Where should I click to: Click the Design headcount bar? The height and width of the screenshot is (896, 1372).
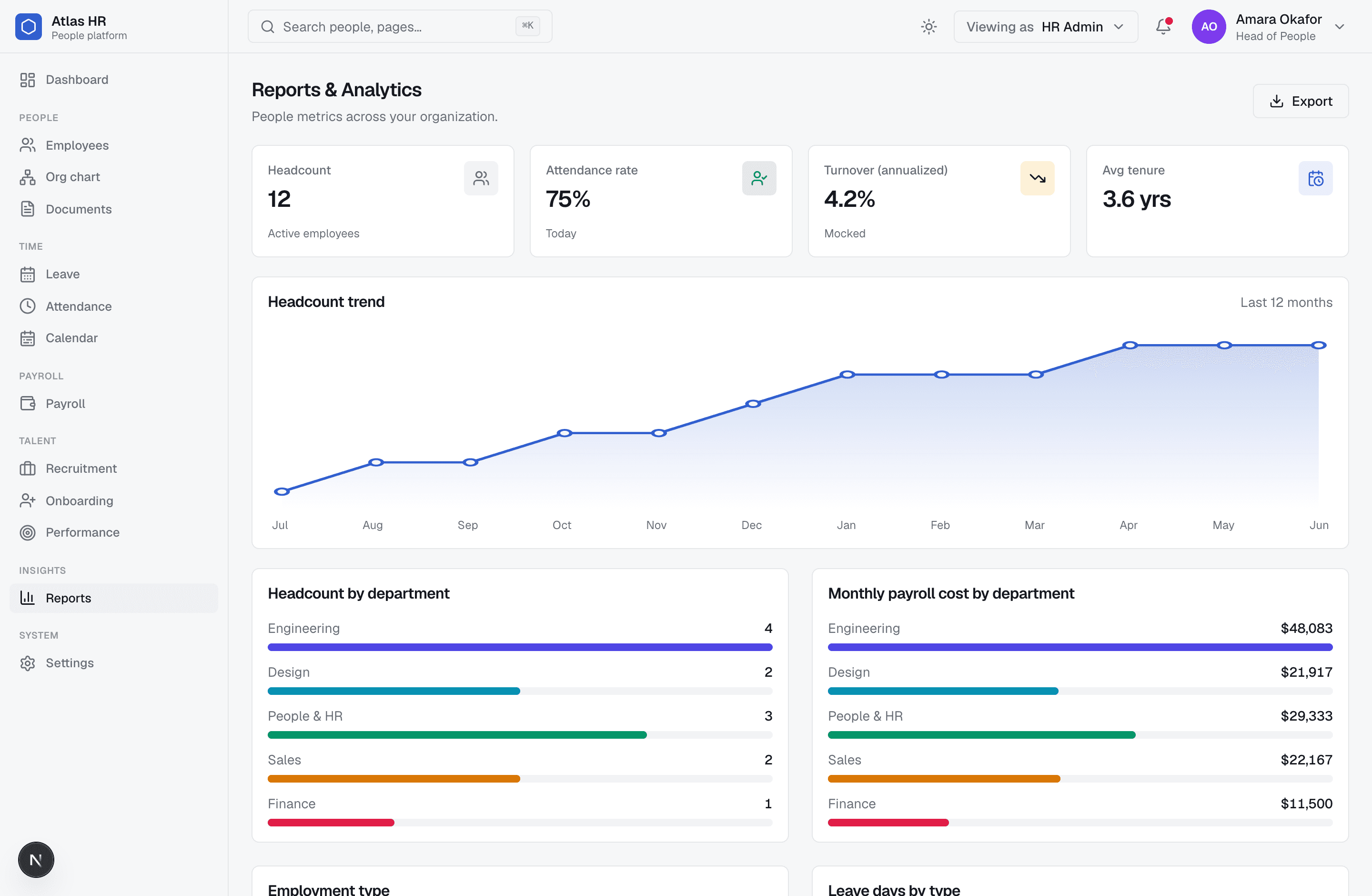pos(393,692)
